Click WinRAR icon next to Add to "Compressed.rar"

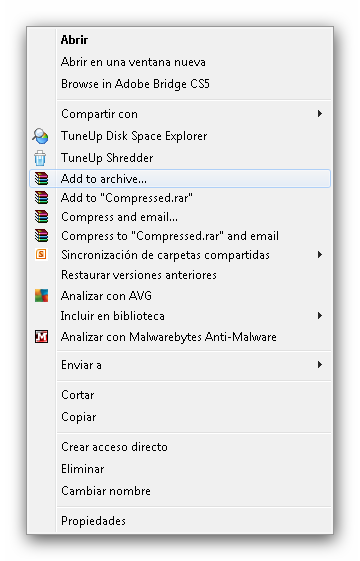coord(41,197)
